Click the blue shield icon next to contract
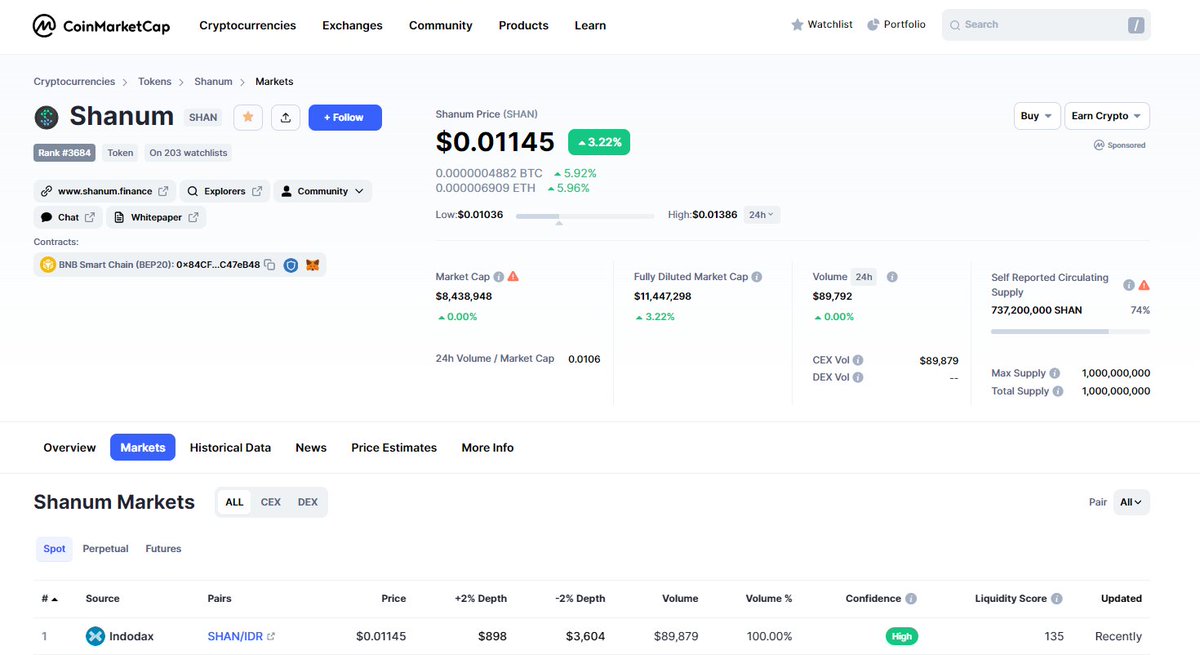The height and width of the screenshot is (655, 1200). (x=291, y=265)
